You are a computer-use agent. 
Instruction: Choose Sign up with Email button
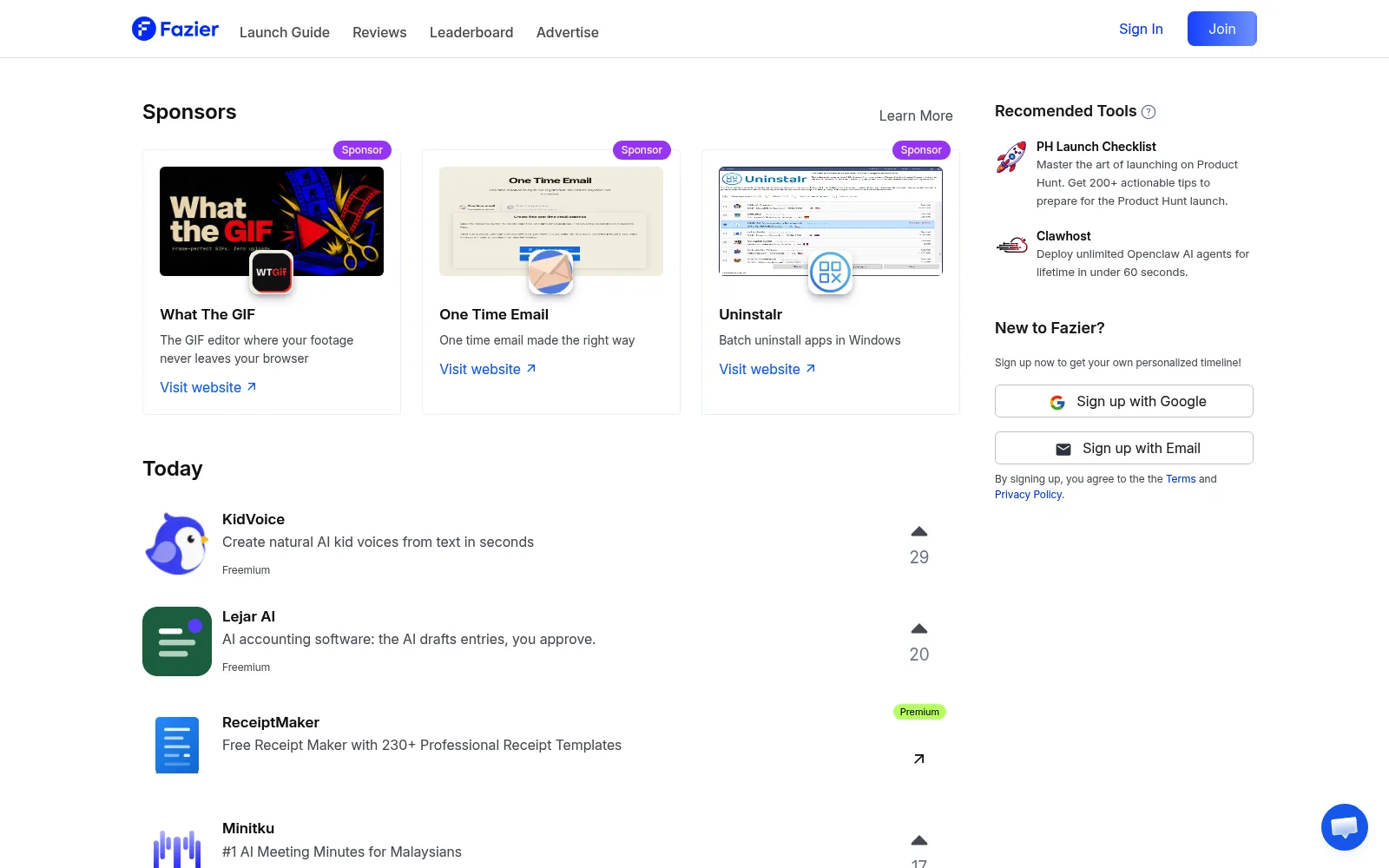click(x=1124, y=448)
